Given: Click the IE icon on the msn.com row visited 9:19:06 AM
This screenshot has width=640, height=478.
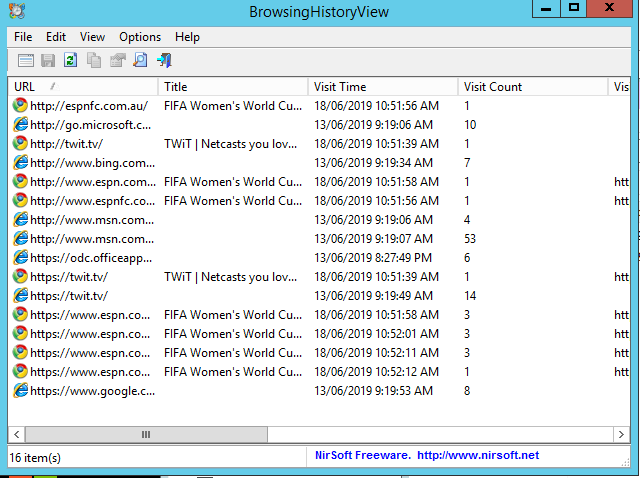Looking at the screenshot, I should (x=20, y=220).
